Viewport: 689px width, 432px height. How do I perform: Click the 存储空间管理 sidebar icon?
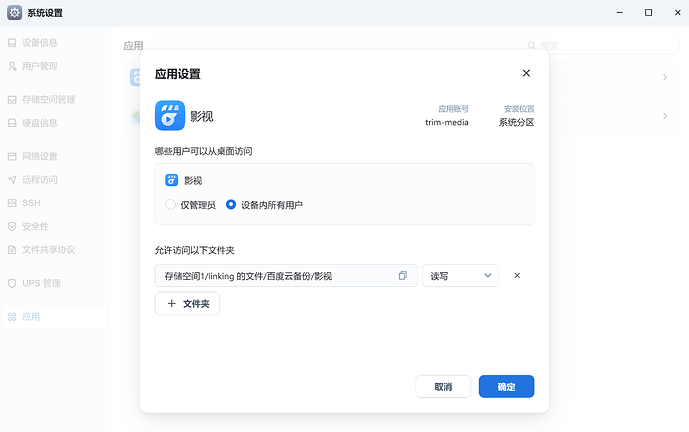point(12,100)
